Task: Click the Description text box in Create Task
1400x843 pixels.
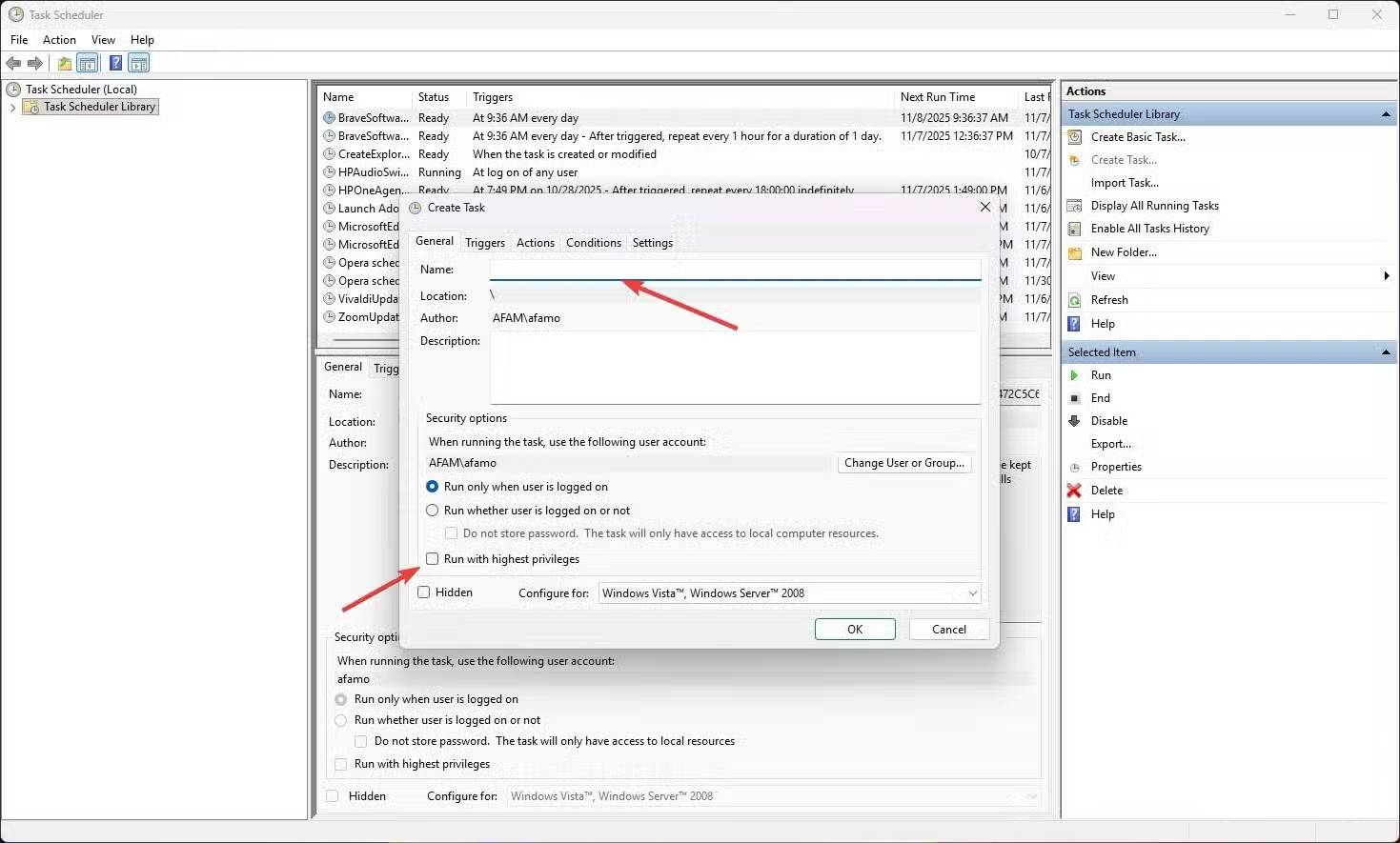Action: pos(736,368)
